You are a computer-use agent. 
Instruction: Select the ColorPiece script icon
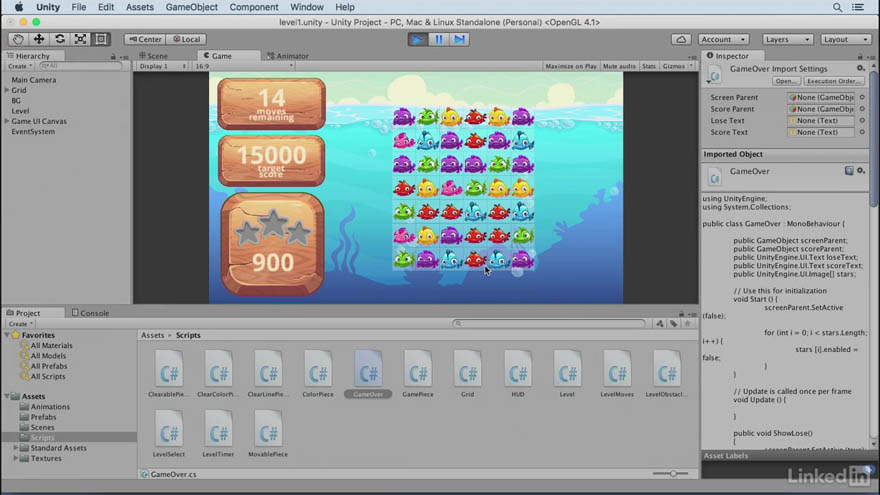[x=318, y=370]
